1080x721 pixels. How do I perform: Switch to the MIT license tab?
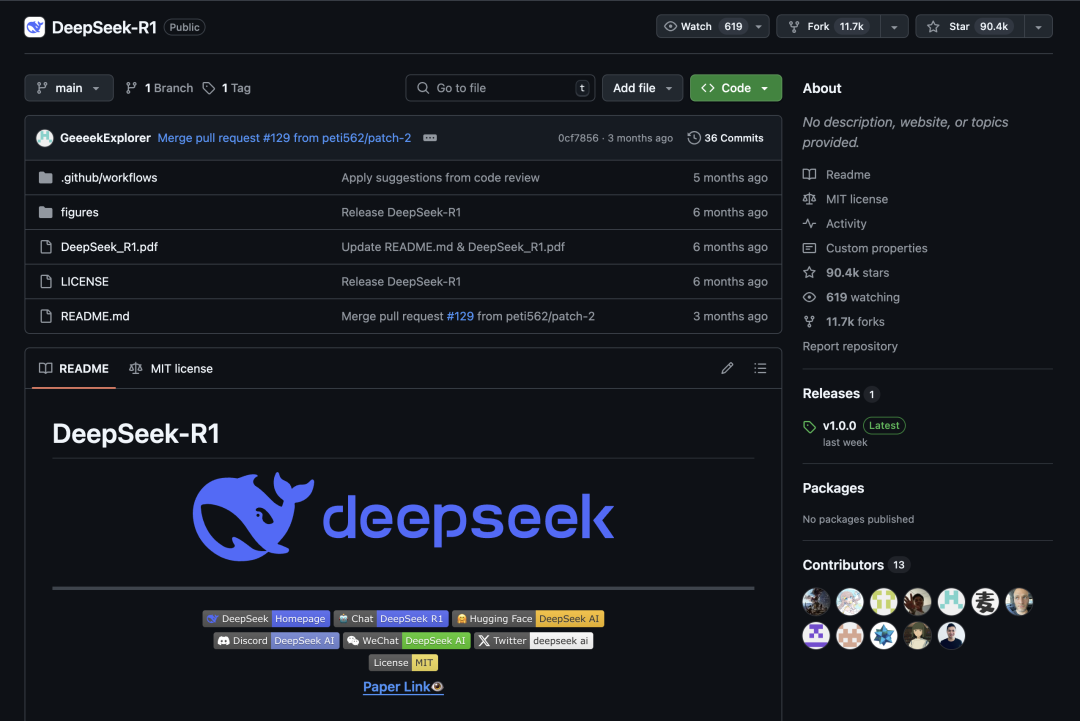pyautogui.click(x=171, y=368)
